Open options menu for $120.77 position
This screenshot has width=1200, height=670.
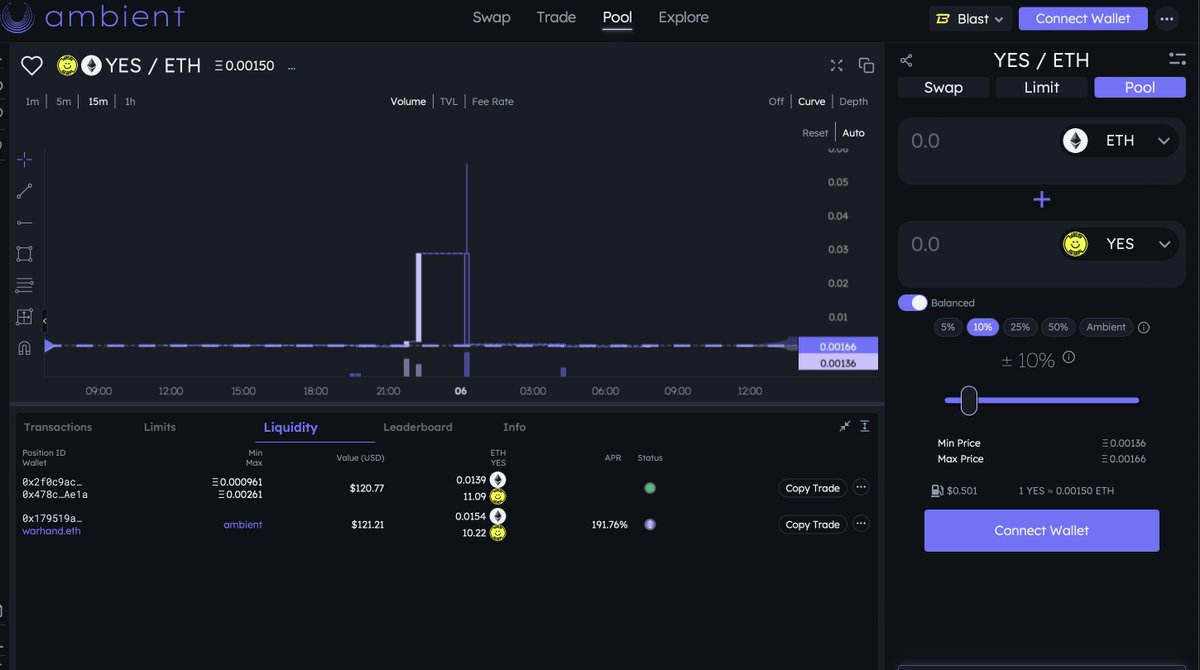click(x=861, y=488)
